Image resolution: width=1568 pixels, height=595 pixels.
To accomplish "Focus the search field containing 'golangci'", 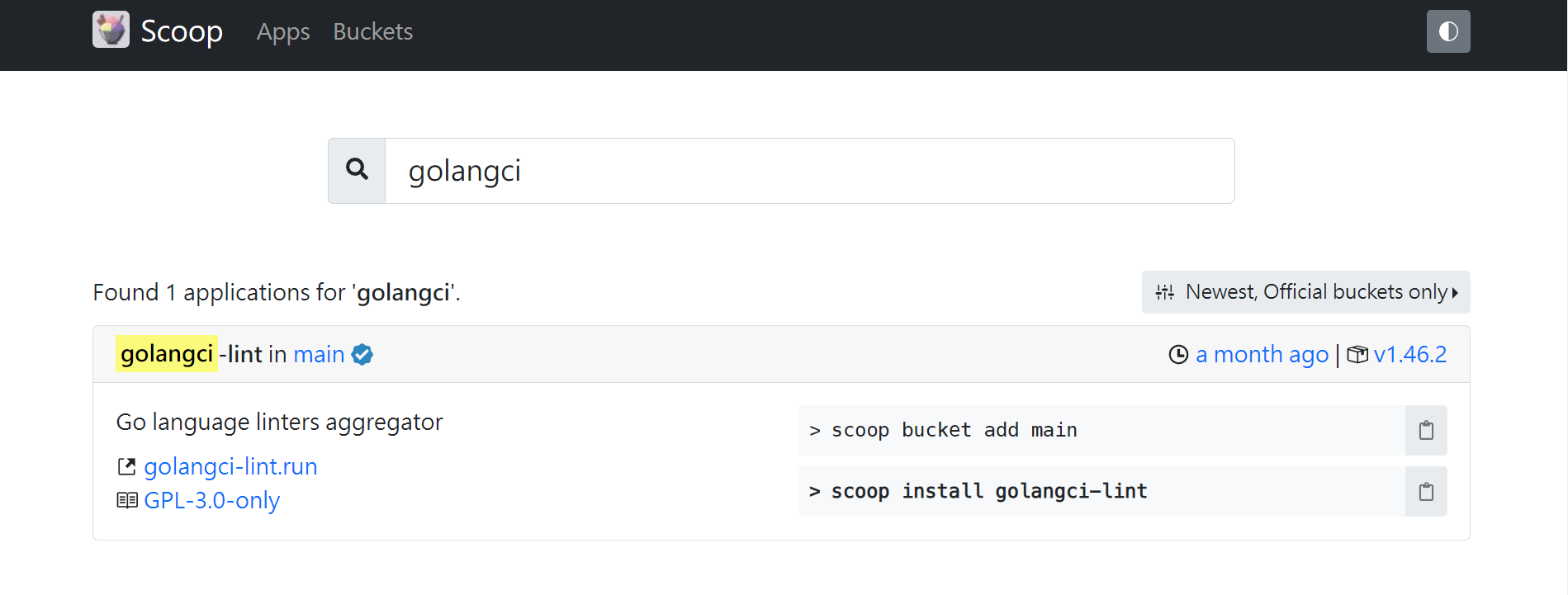I will 809,171.
